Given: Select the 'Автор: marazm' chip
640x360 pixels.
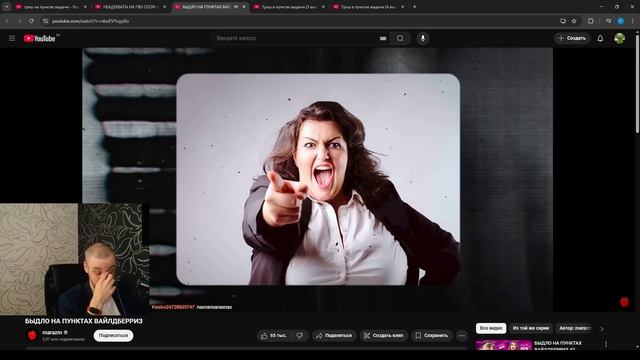Looking at the screenshot, I should tap(574, 328).
